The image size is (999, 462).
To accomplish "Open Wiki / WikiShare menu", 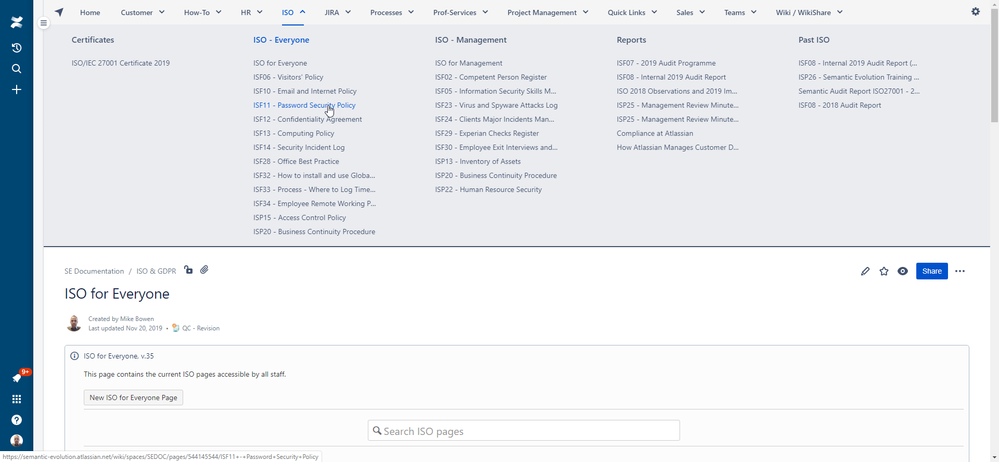I will [809, 12].
